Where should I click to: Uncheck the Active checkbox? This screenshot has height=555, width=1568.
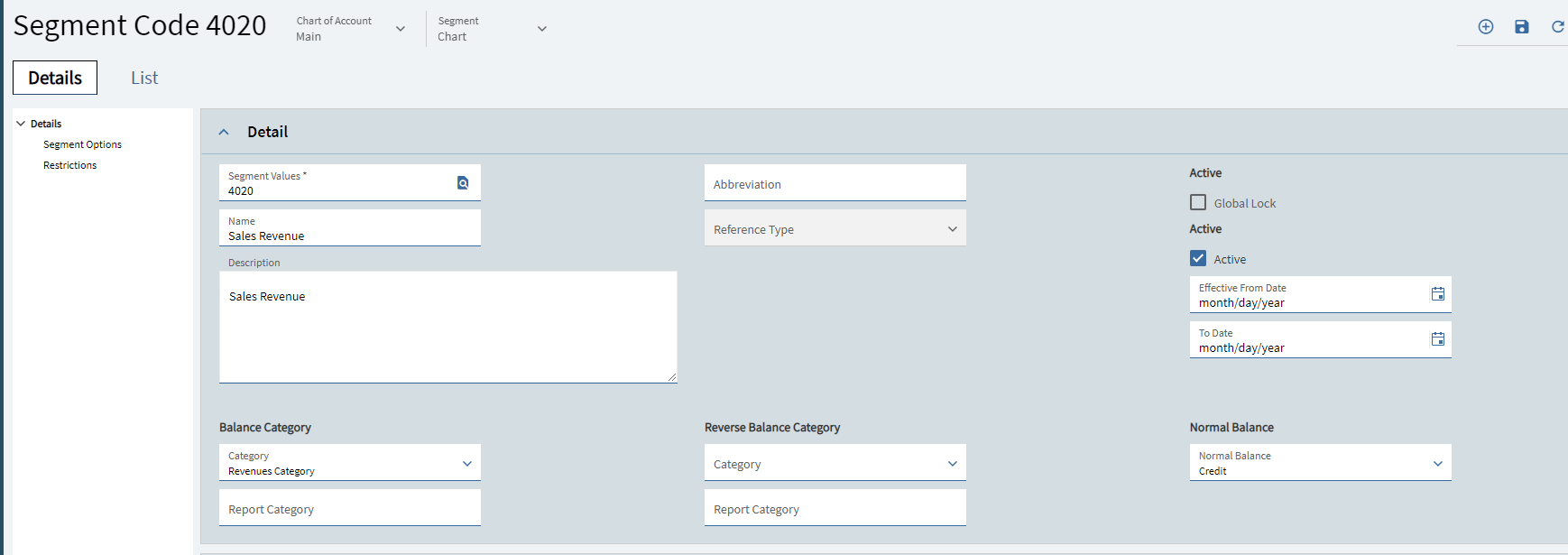pyautogui.click(x=1198, y=259)
